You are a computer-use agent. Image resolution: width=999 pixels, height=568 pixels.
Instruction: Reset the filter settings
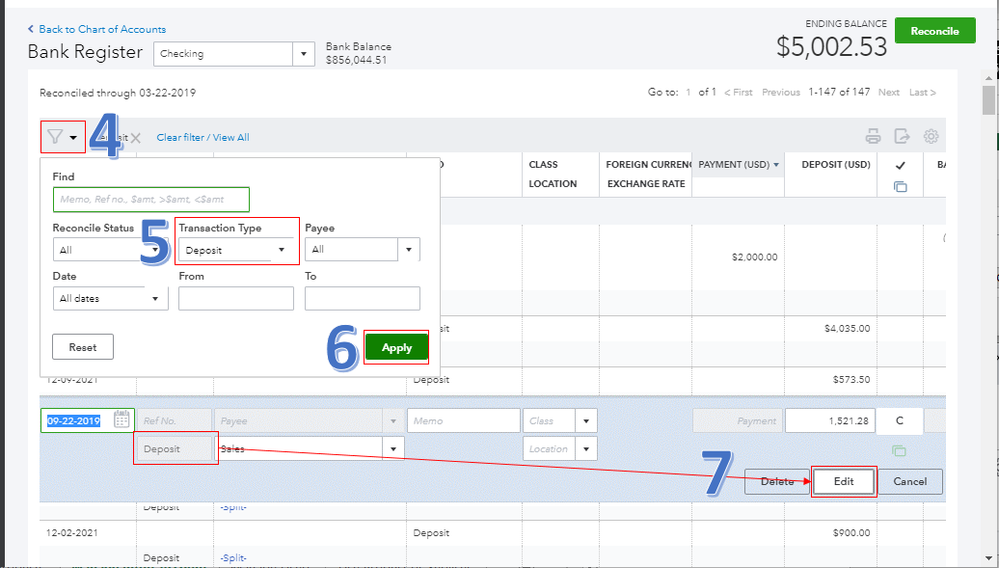pos(83,347)
